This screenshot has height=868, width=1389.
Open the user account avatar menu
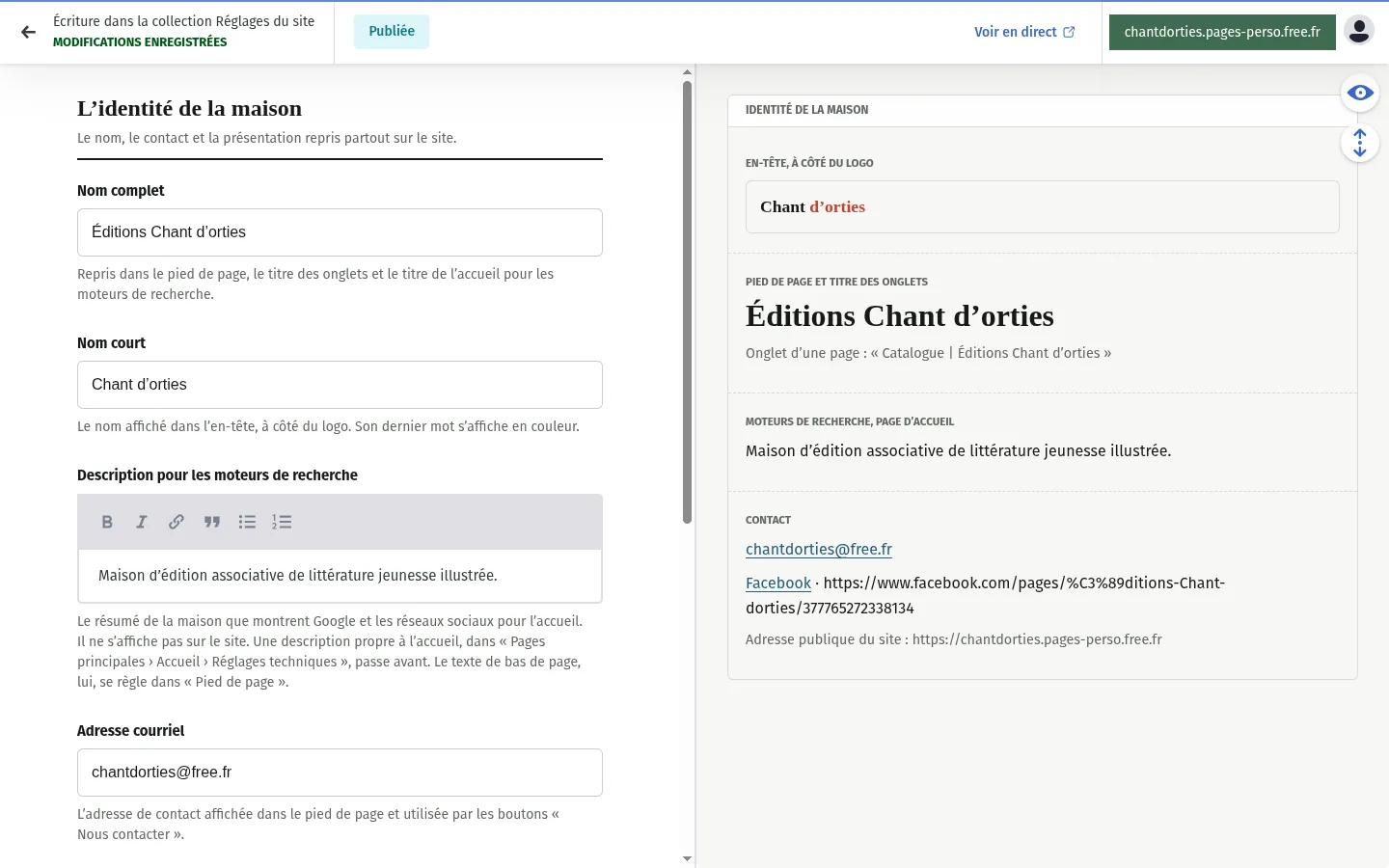tap(1359, 31)
